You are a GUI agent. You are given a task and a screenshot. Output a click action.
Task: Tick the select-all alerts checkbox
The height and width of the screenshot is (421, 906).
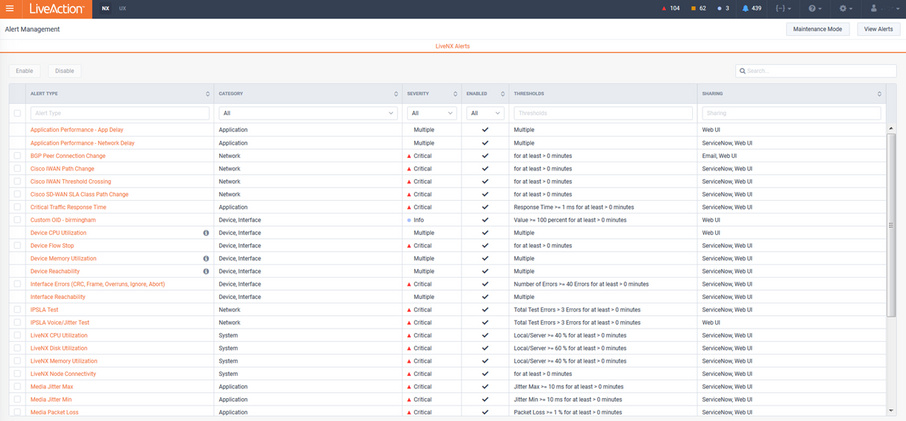pos(17,113)
